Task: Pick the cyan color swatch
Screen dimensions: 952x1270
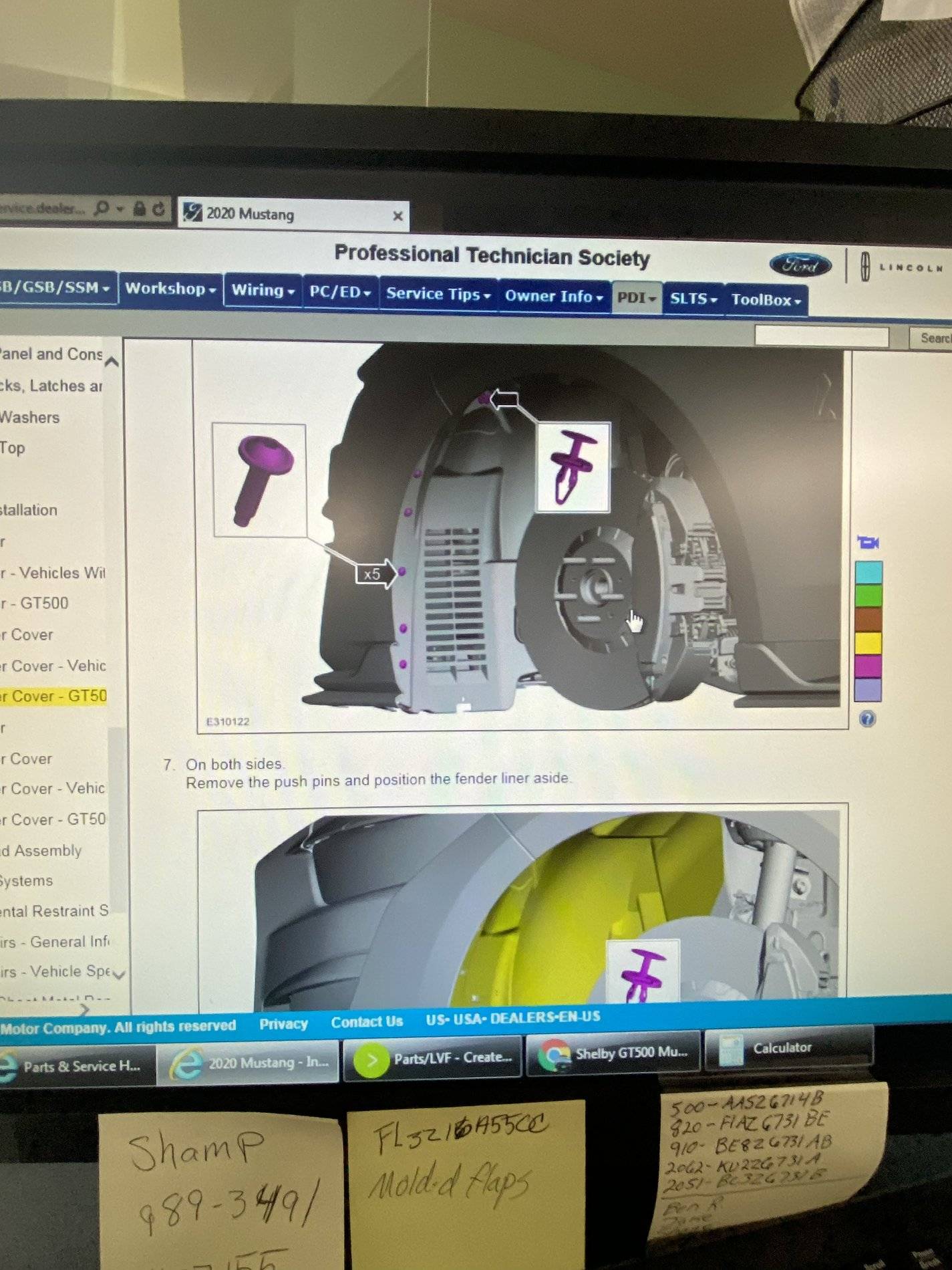Action: click(x=868, y=573)
